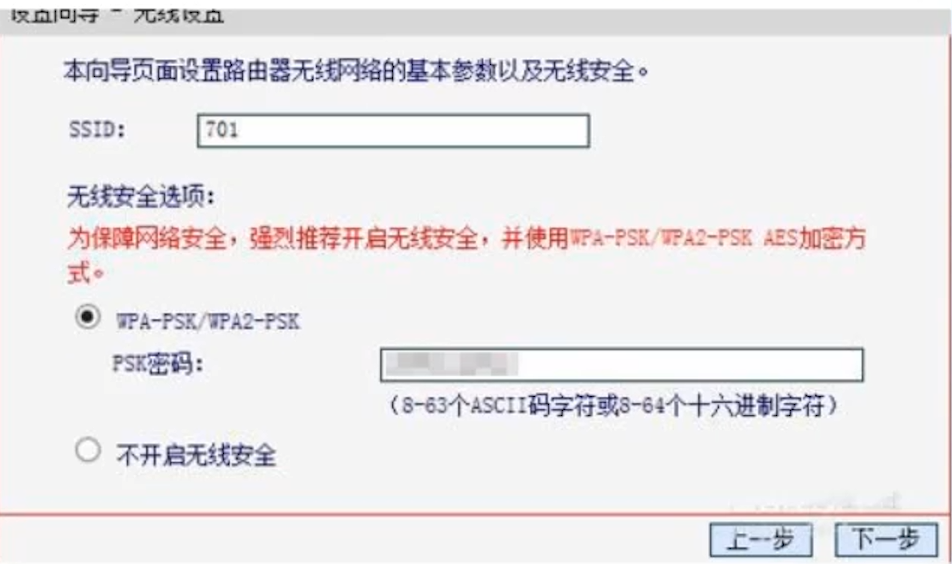Image resolution: width=952 pixels, height=564 pixels.
Task: Click the 无线设置 wizard title bar
Action: point(476,17)
